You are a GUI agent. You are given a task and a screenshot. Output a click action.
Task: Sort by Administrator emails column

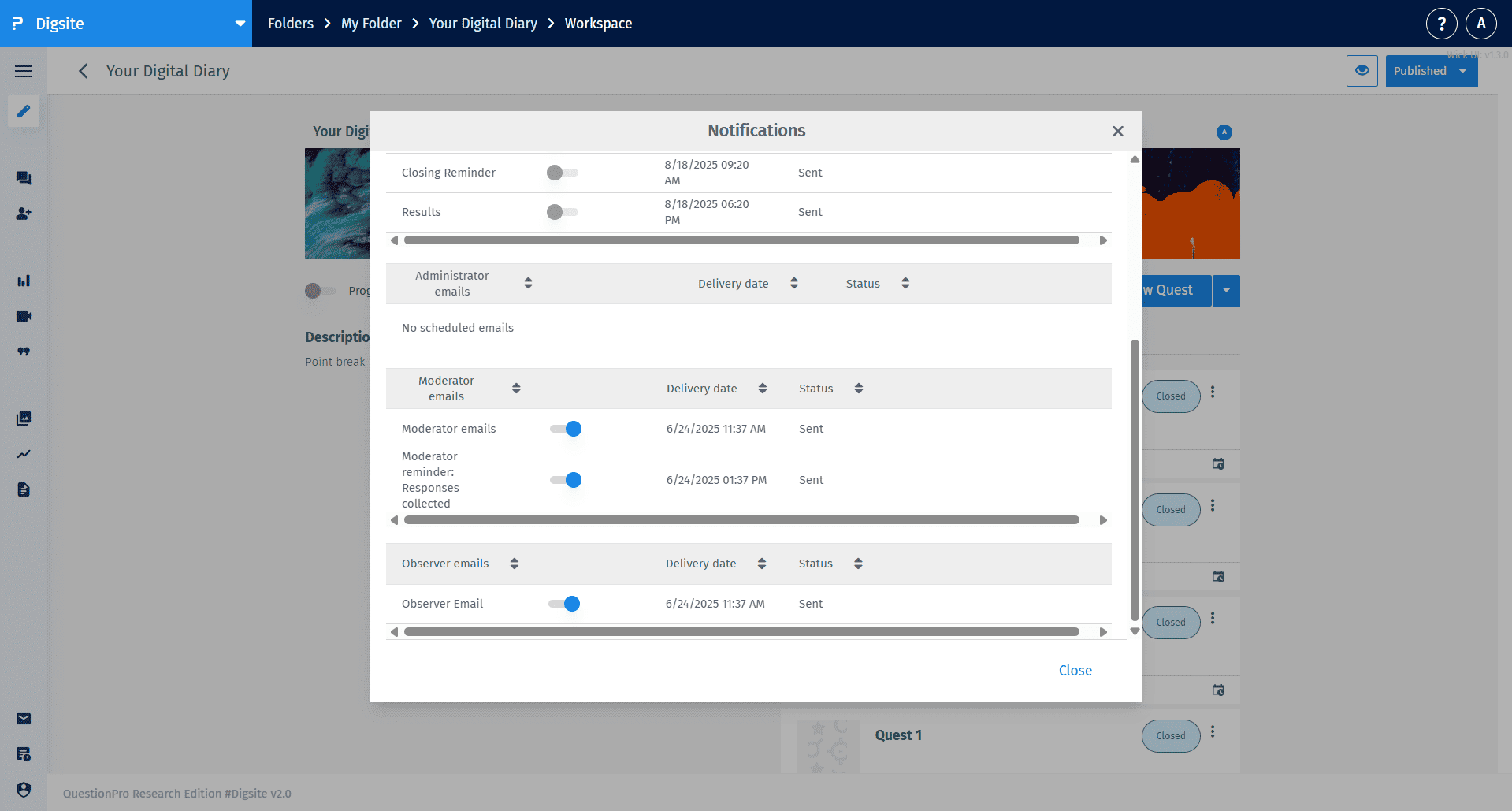pos(528,283)
